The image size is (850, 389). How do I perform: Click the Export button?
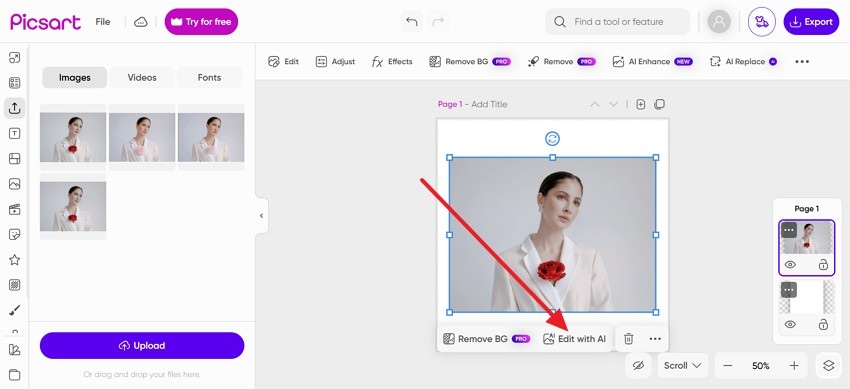point(812,22)
